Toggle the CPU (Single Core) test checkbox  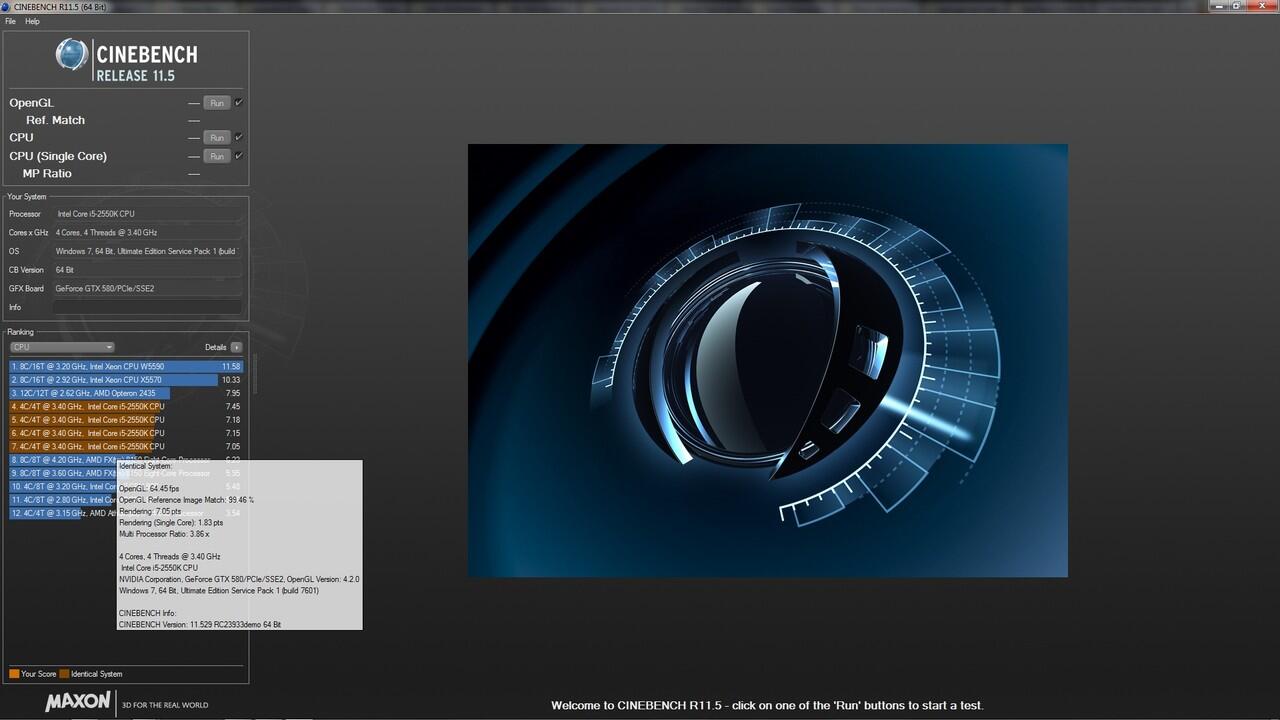click(x=239, y=156)
